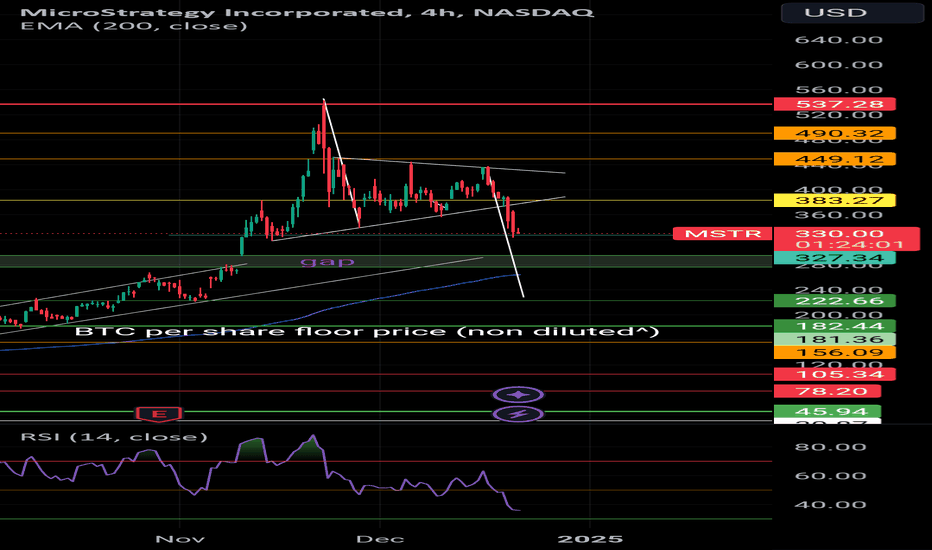Screen dimensions: 932x550
Task: Select the orange 156.09 price label
Action: pyautogui.click(x=835, y=353)
